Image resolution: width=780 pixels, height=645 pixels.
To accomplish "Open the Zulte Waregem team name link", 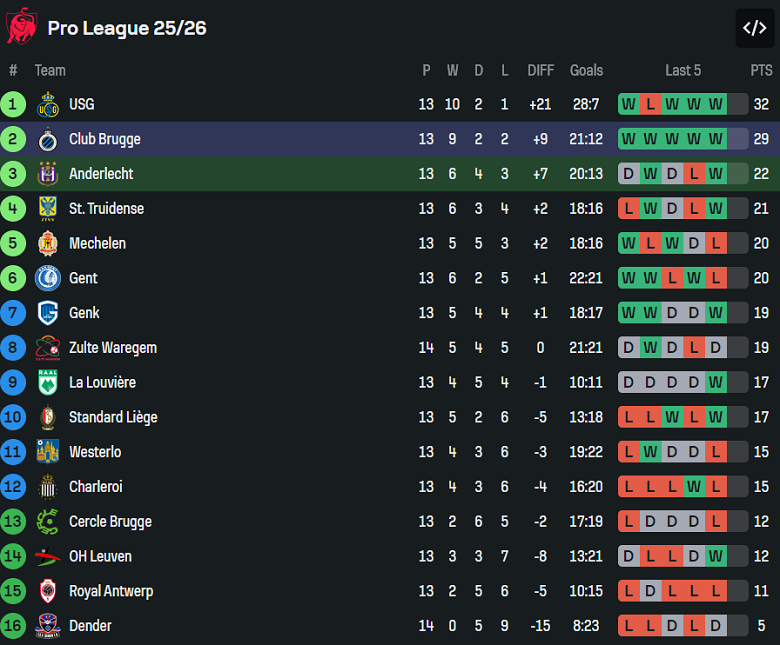I will point(113,348).
